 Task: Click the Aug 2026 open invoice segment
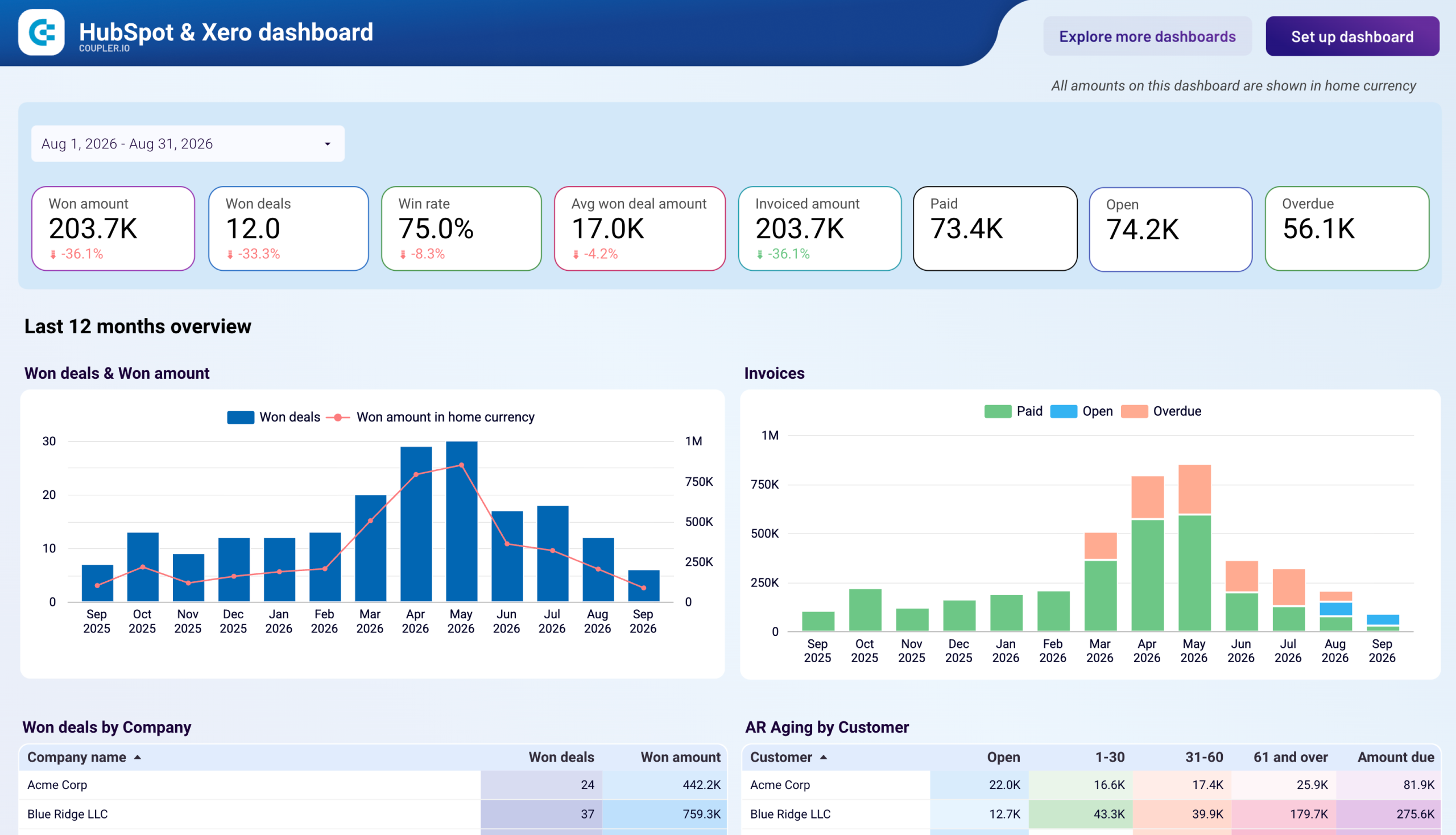click(x=1335, y=609)
